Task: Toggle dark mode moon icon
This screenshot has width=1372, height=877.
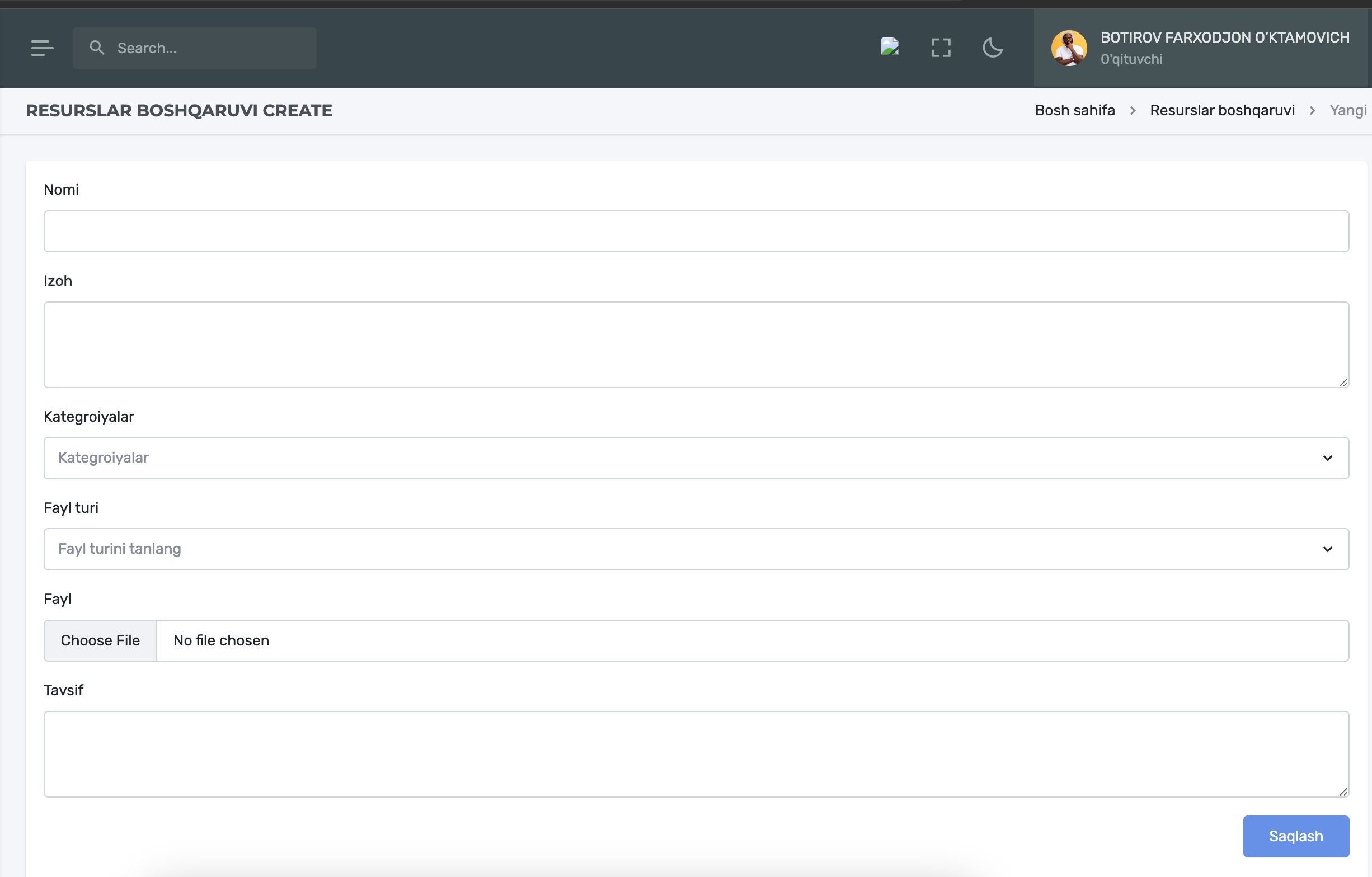Action: [x=993, y=48]
